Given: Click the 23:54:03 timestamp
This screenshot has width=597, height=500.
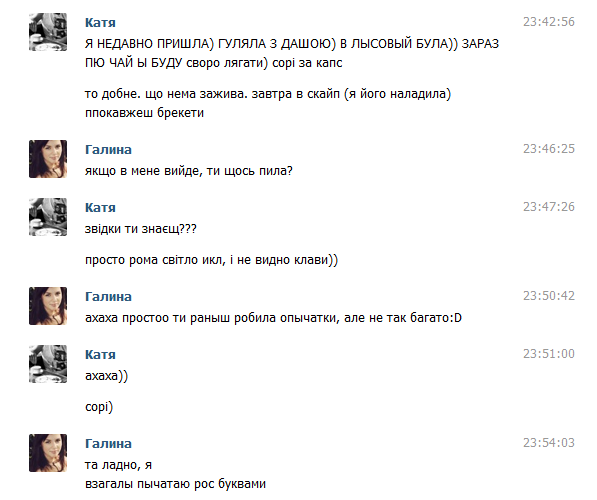Looking at the screenshot, I should [549, 443].
